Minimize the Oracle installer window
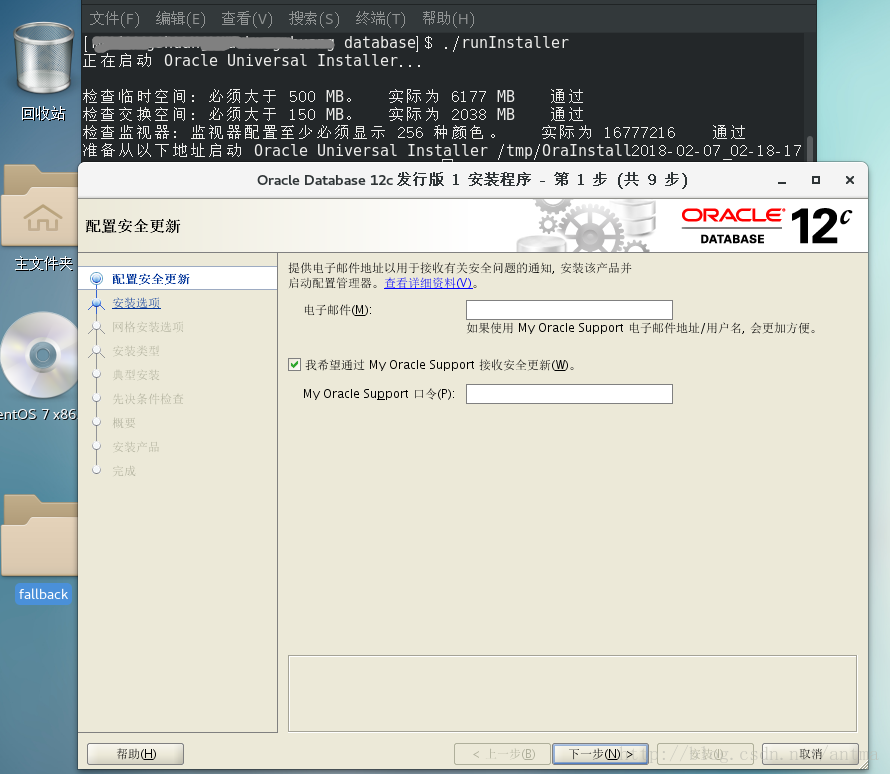Viewport: 890px width, 774px height. coord(782,180)
